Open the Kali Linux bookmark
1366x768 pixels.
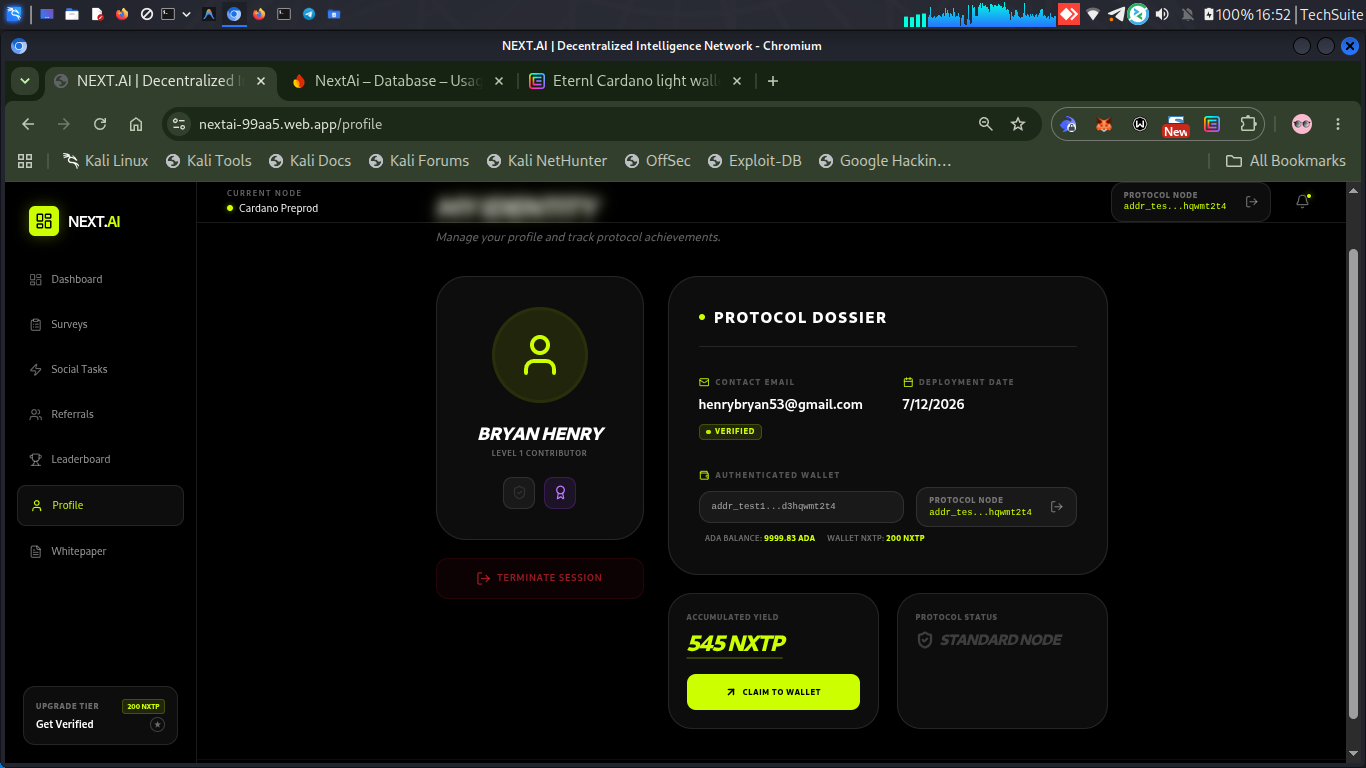coord(105,161)
